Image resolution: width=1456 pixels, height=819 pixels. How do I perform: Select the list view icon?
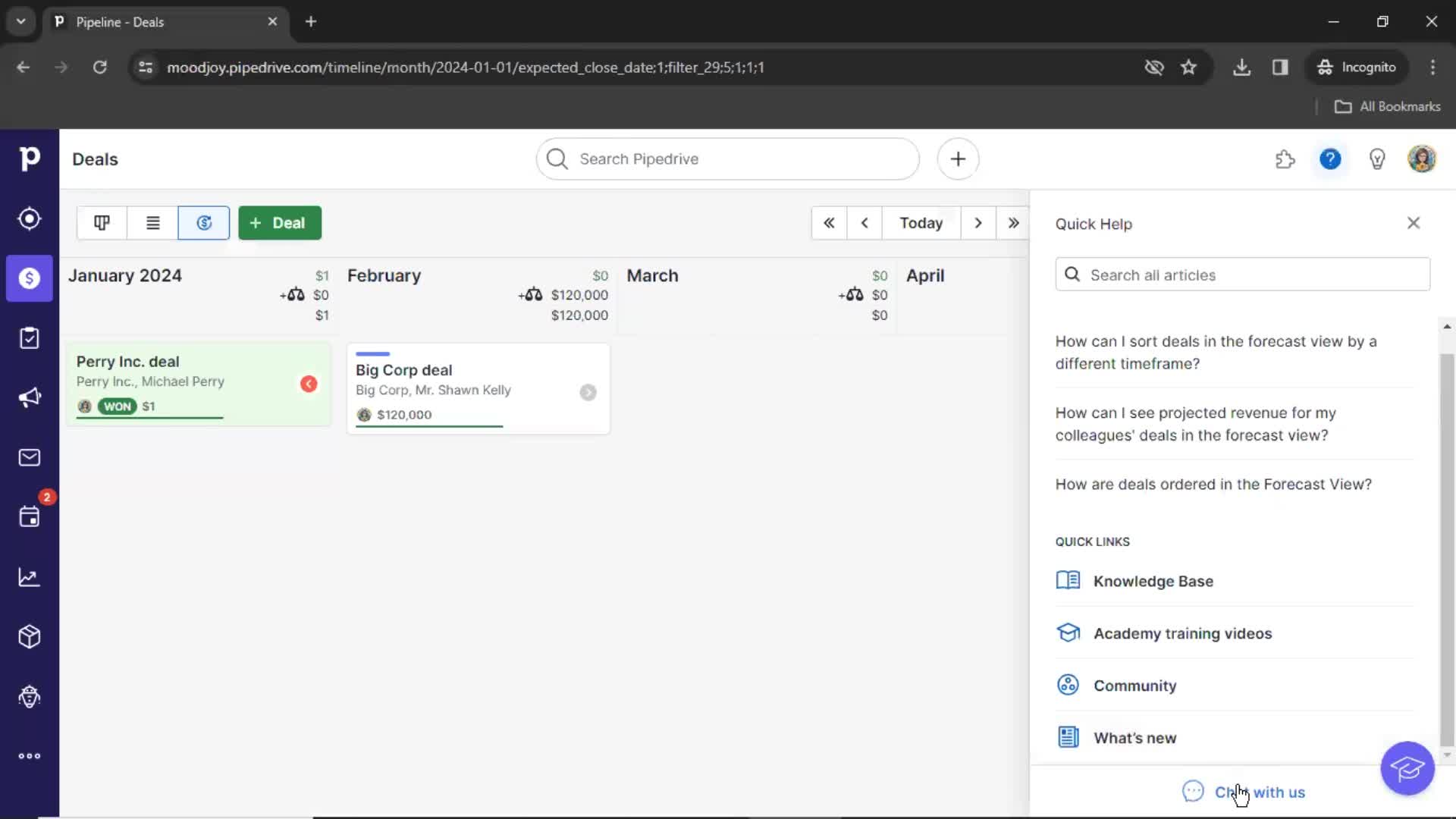tap(152, 222)
